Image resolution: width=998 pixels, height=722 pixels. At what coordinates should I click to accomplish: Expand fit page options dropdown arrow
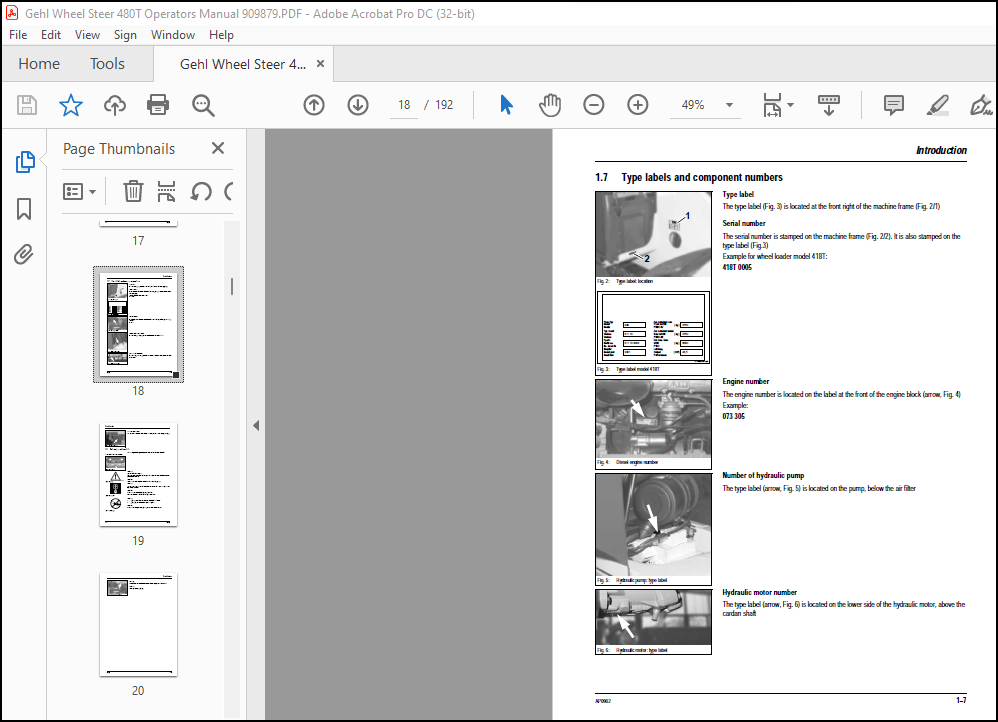[791, 105]
